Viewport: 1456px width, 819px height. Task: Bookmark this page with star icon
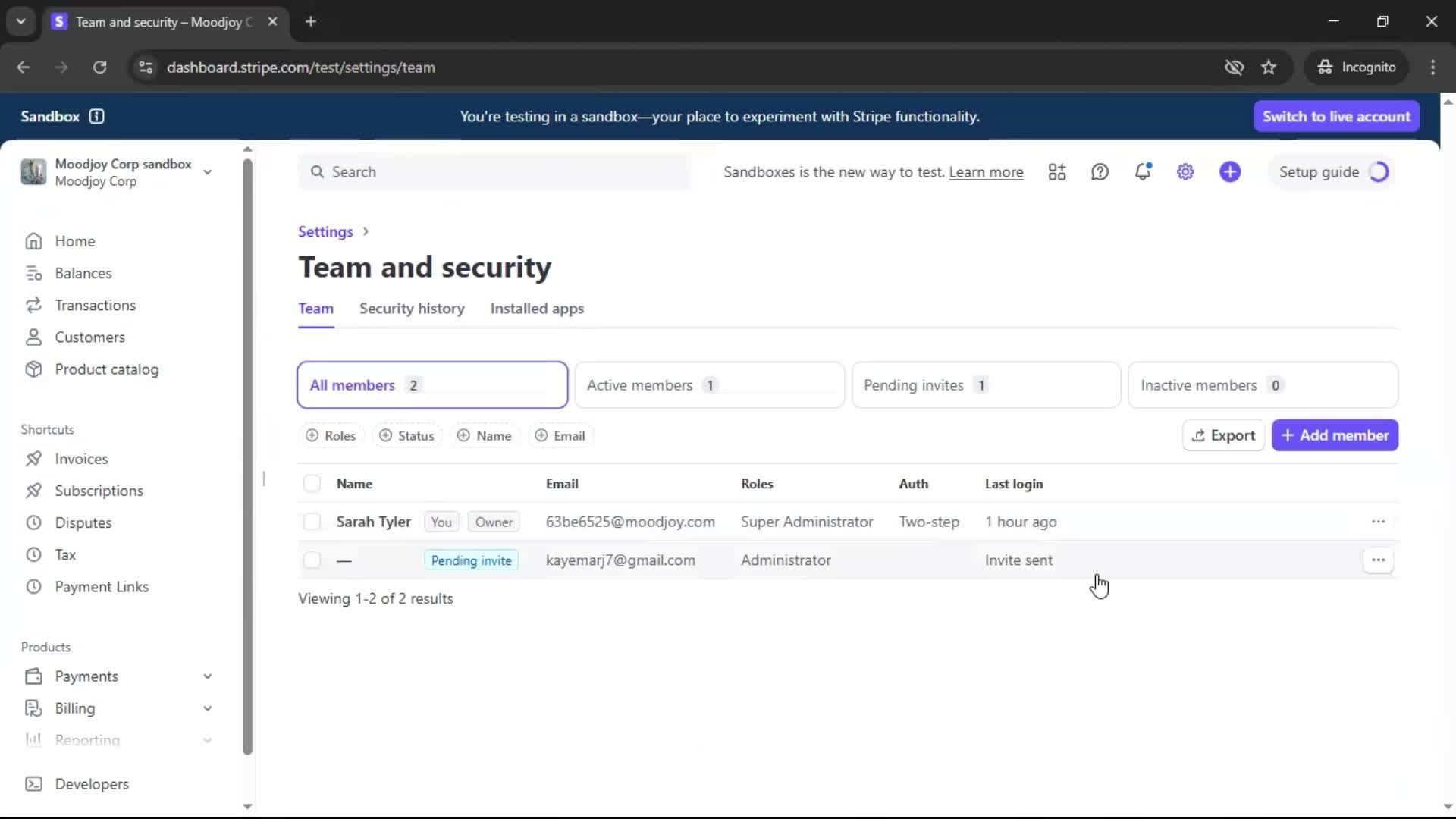point(1269,67)
